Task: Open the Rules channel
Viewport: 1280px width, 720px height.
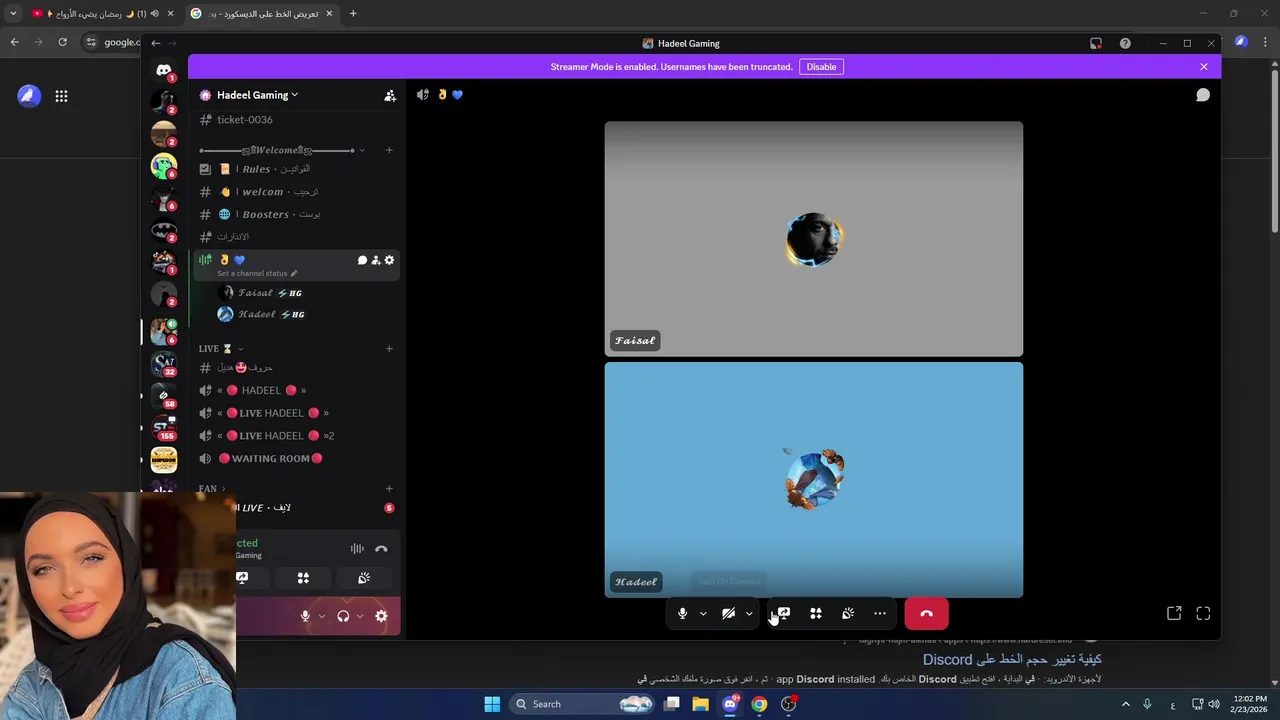Action: pyautogui.click(x=298, y=169)
